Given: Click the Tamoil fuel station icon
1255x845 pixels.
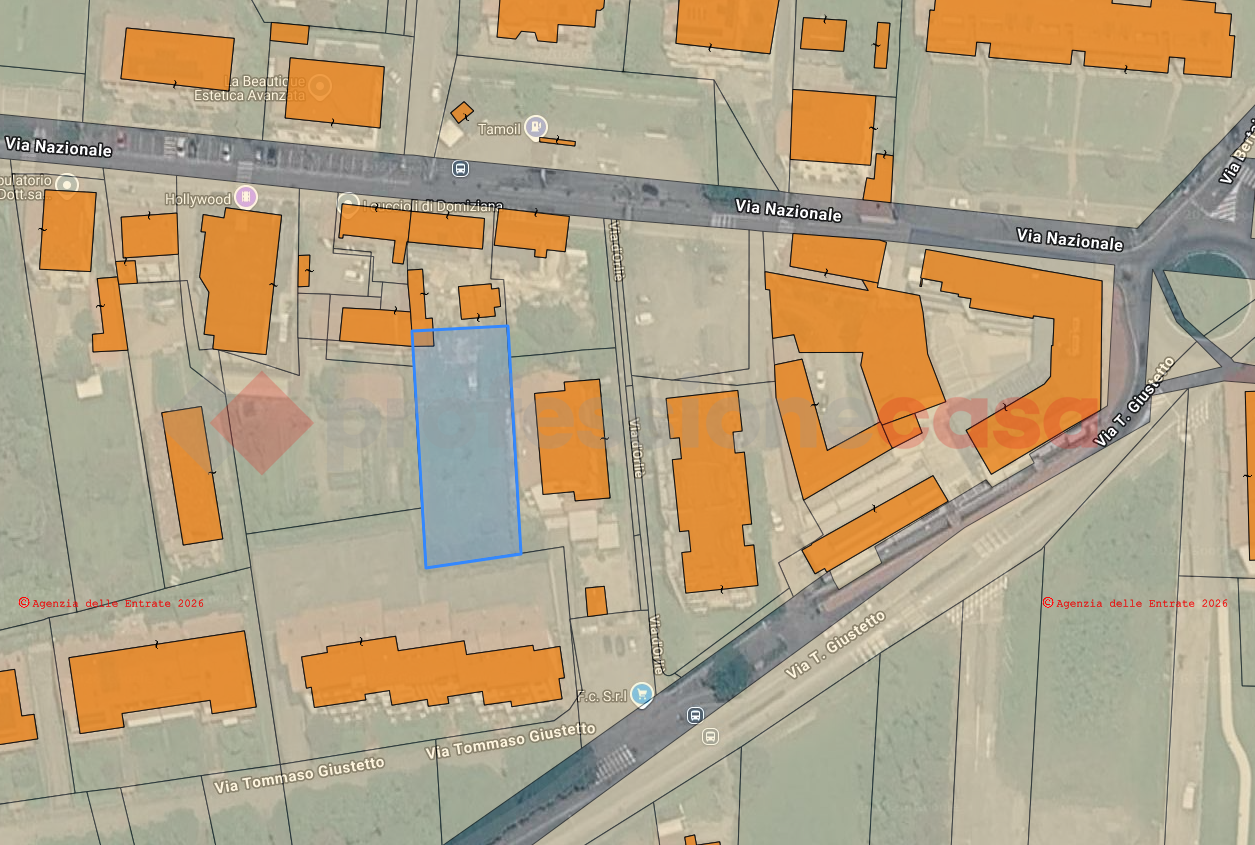Looking at the screenshot, I should [537, 126].
